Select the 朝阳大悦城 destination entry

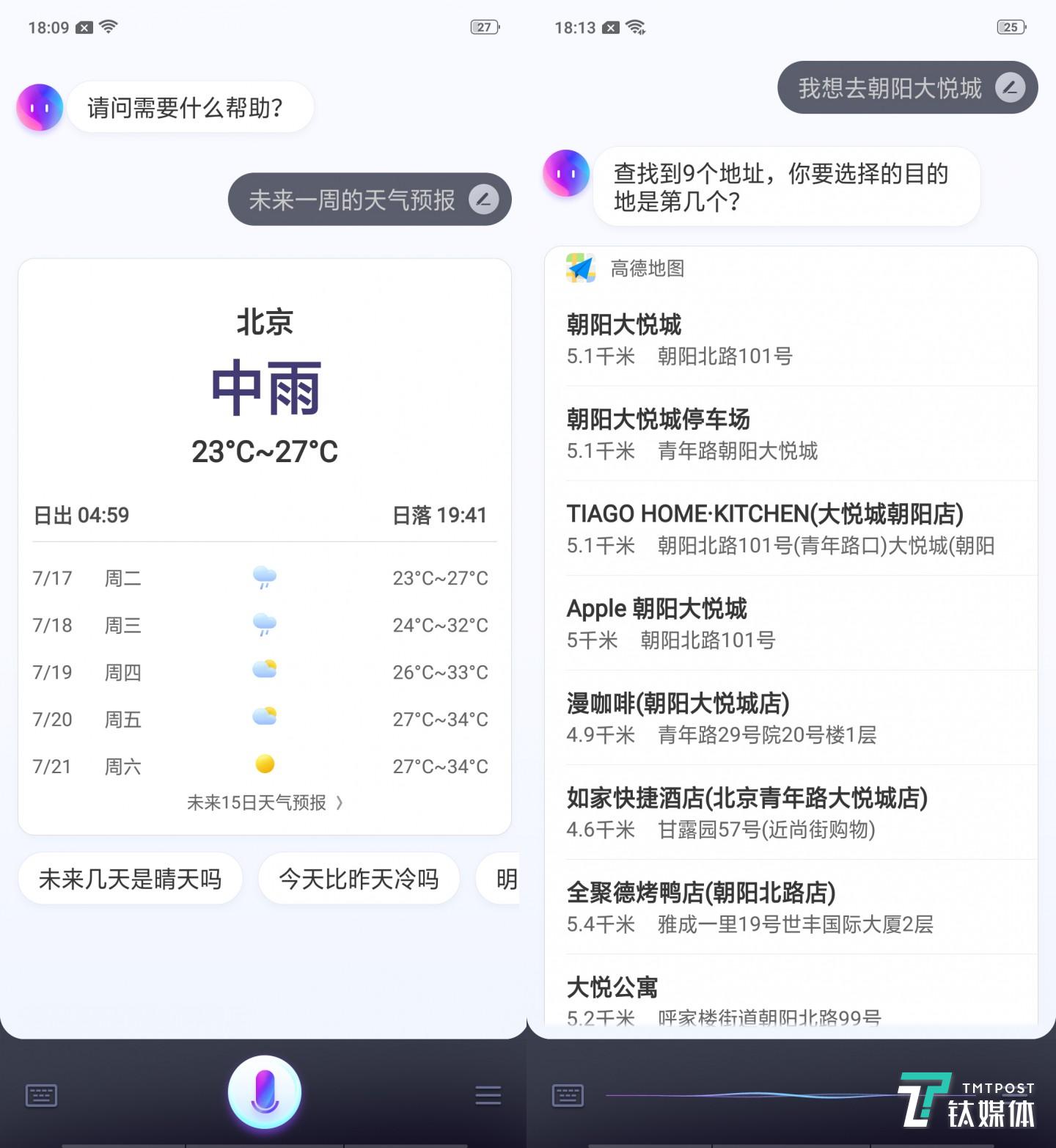point(799,339)
